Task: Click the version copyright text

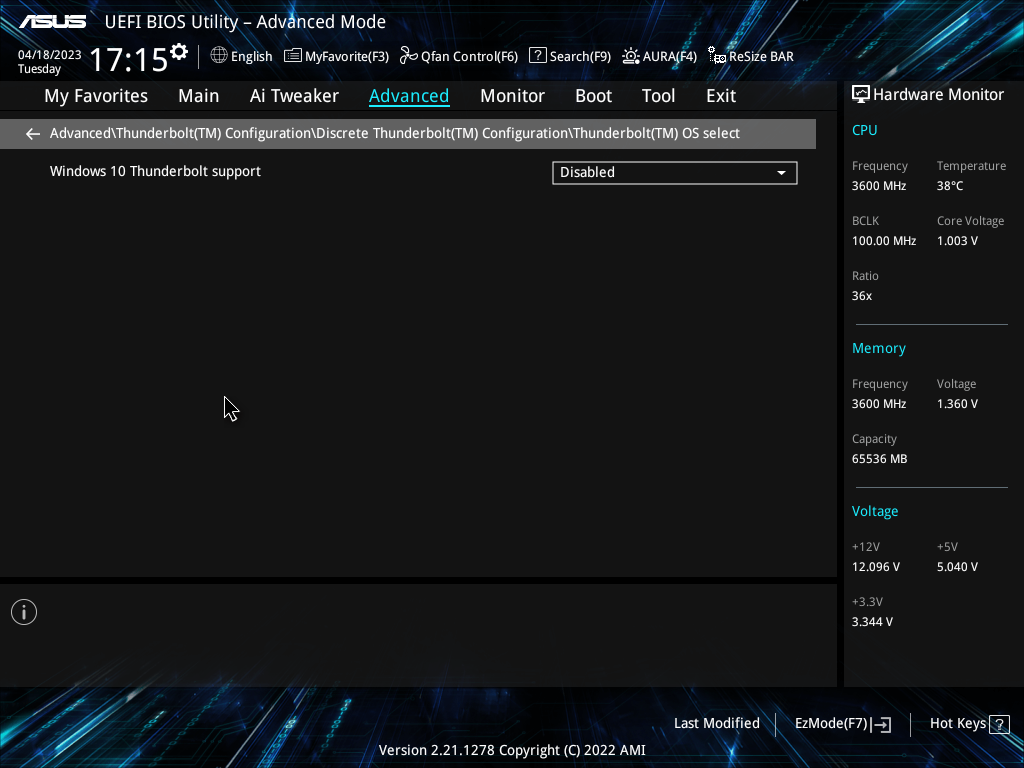Action: click(512, 750)
